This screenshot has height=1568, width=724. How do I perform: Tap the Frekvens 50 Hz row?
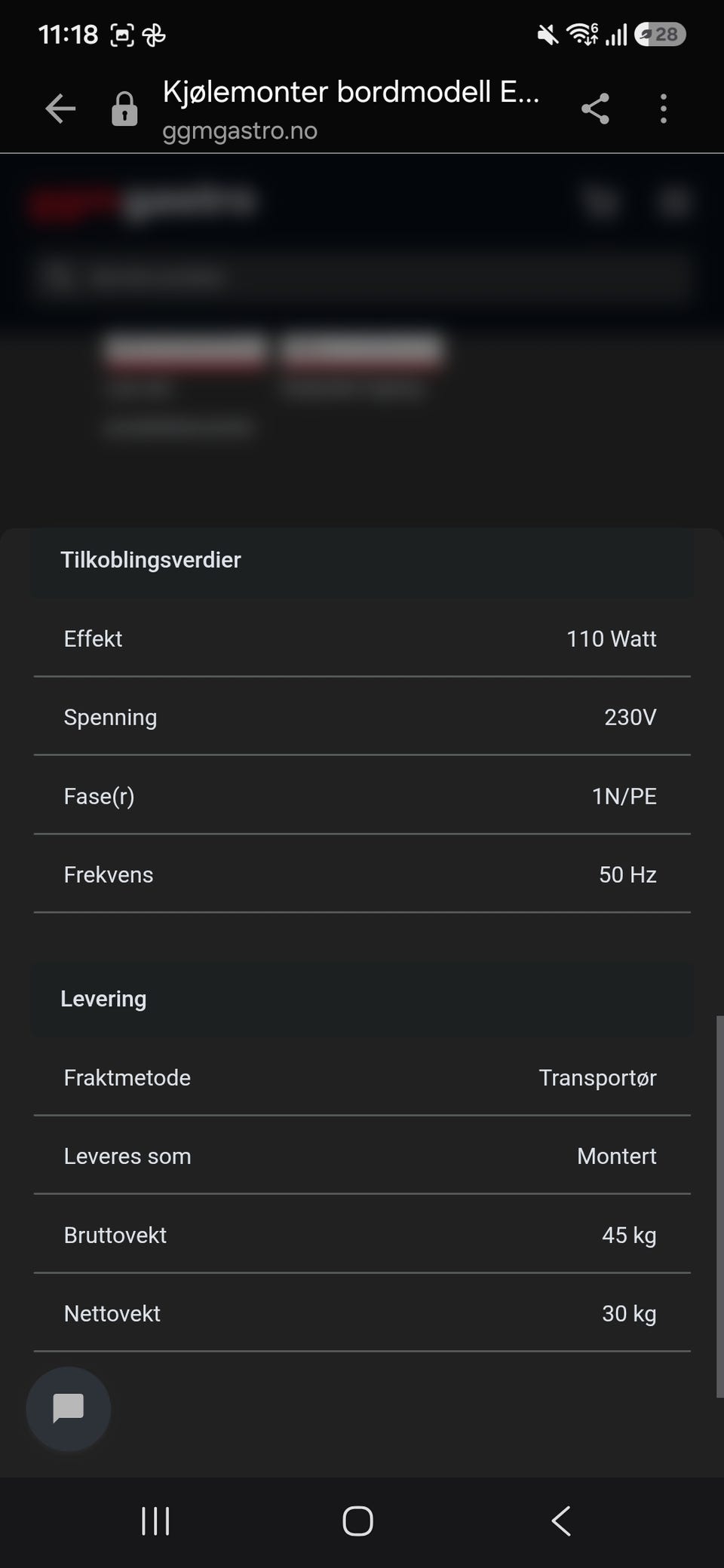[362, 874]
